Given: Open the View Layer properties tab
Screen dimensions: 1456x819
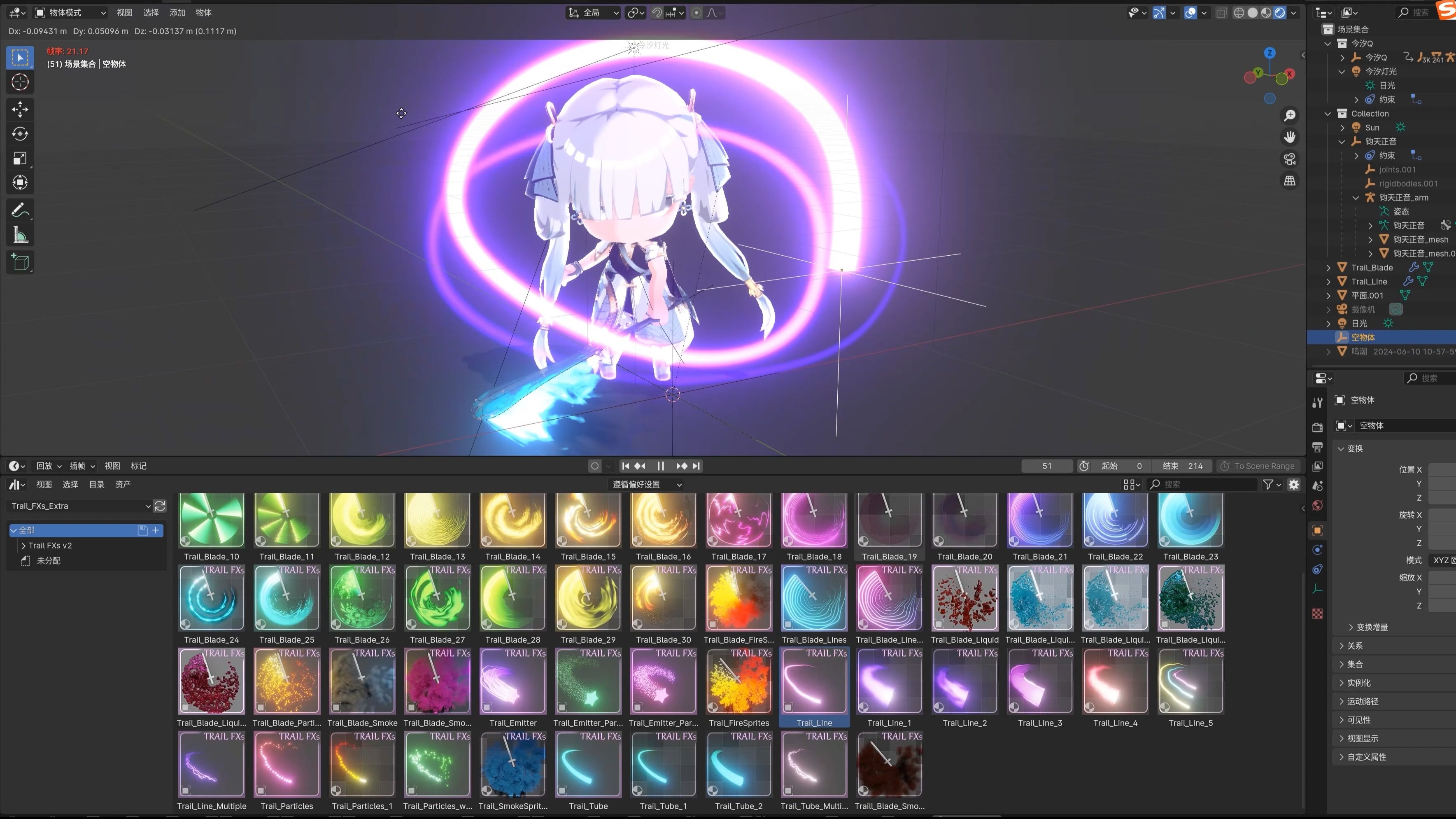Looking at the screenshot, I should [x=1318, y=466].
